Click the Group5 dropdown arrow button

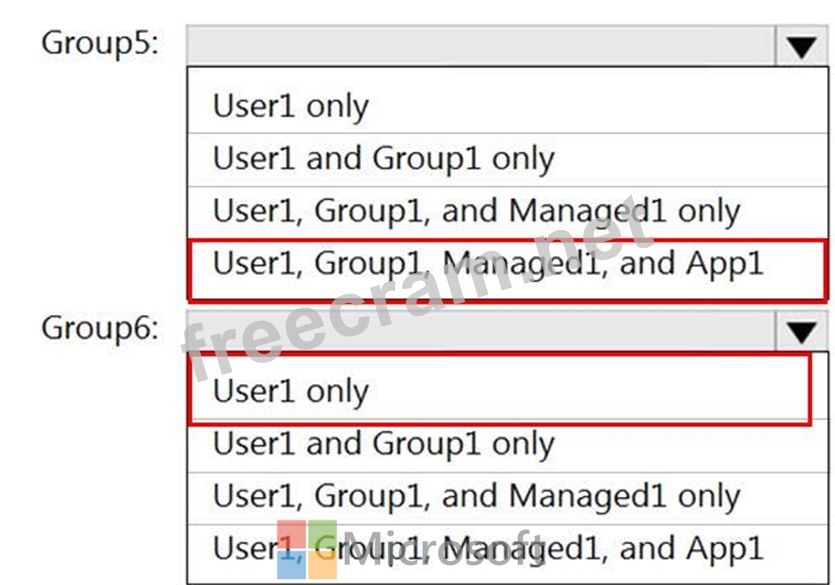(802, 46)
